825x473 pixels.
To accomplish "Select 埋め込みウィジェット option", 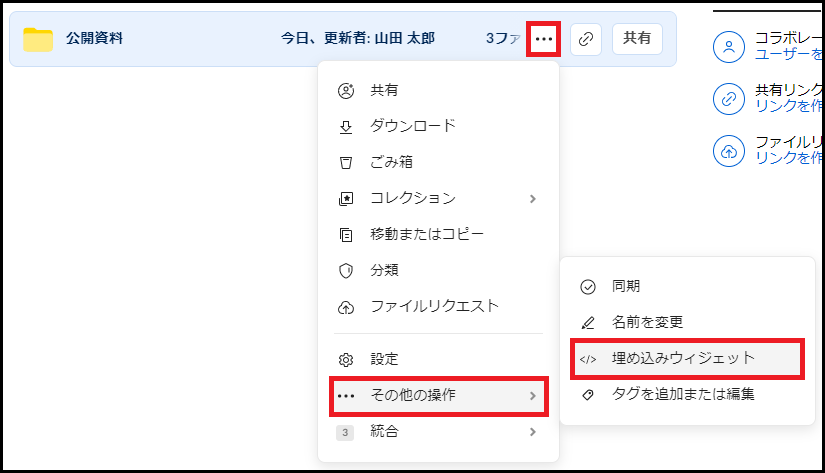I will [x=687, y=359].
